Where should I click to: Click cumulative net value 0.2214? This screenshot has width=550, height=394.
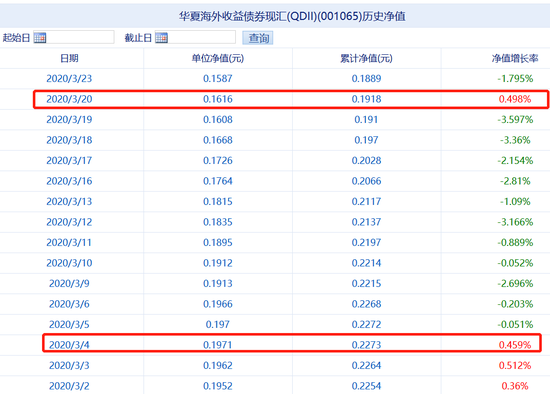366,263
